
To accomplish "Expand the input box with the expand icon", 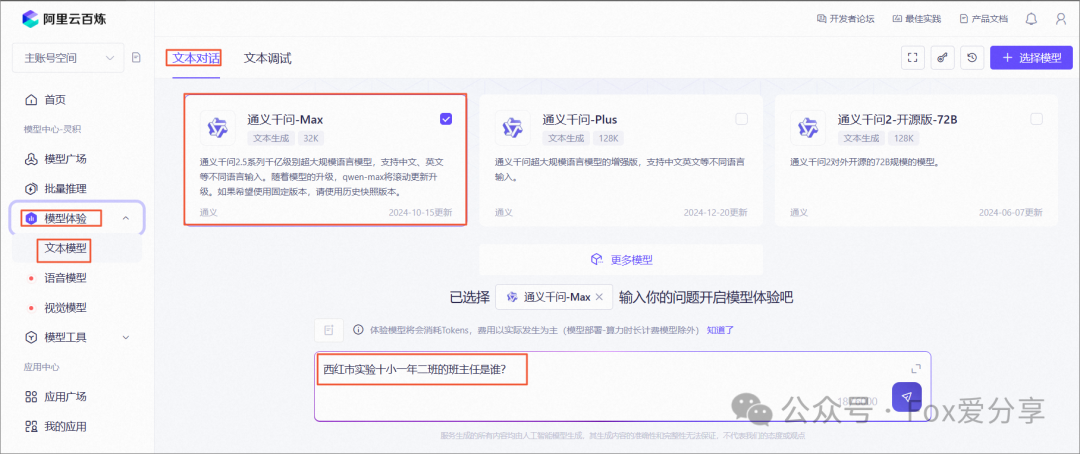I will tap(916, 369).
